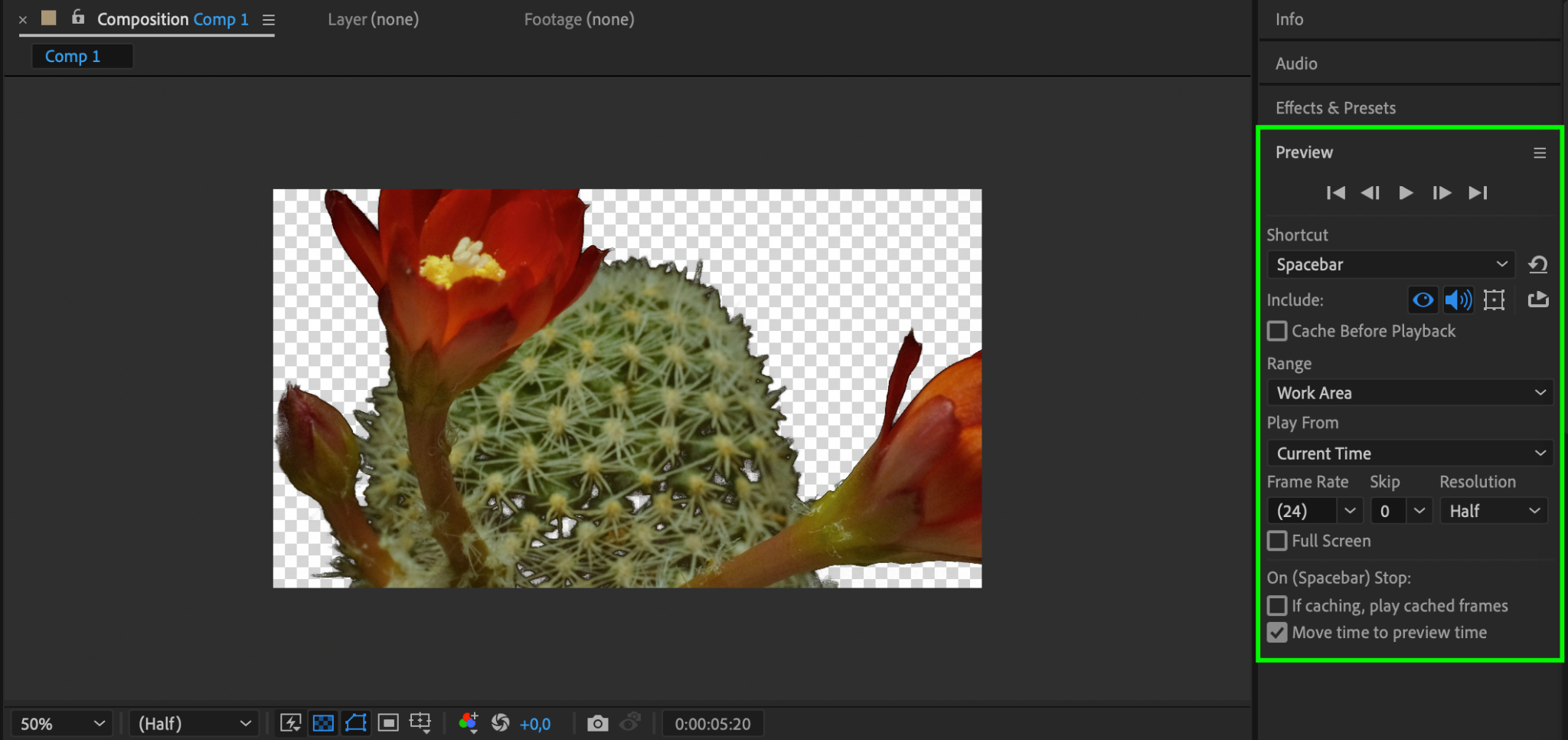This screenshot has width=1568, height=740.
Task: Toggle mask and shape path visibility
Action: tap(356, 723)
